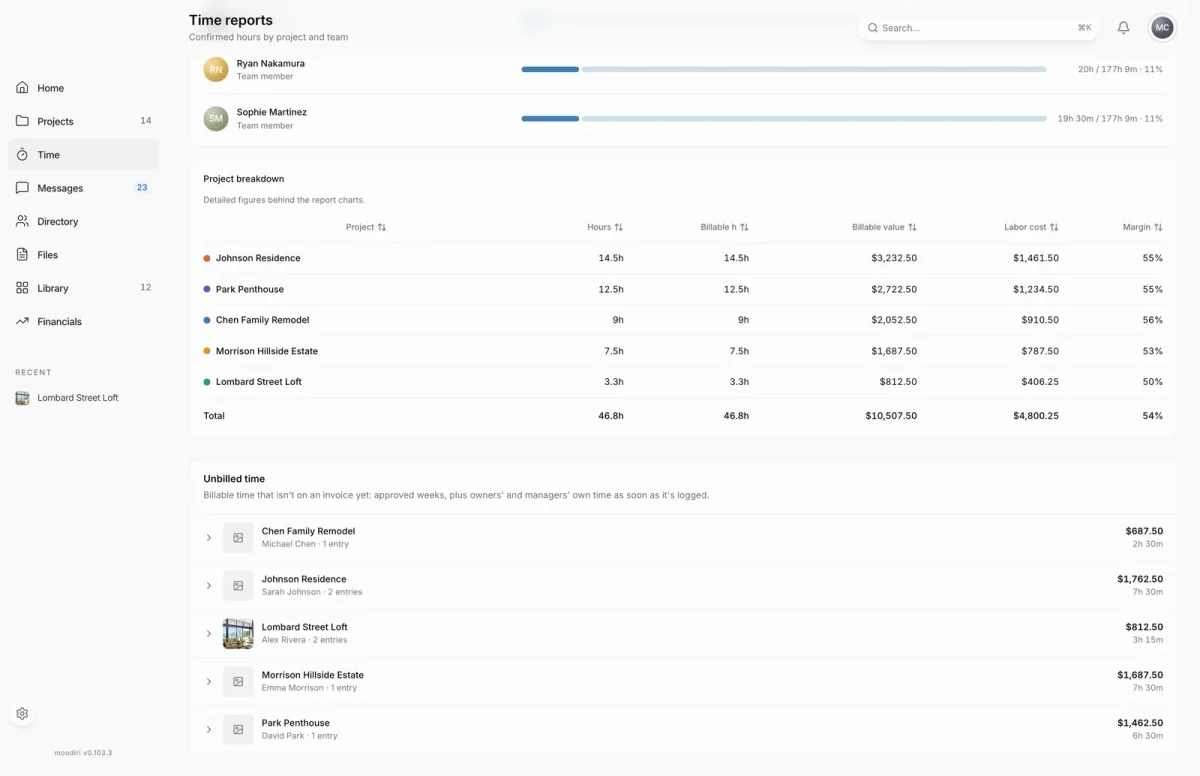1200x776 pixels.
Task: Open Messages in the sidebar
Action: 83,188
